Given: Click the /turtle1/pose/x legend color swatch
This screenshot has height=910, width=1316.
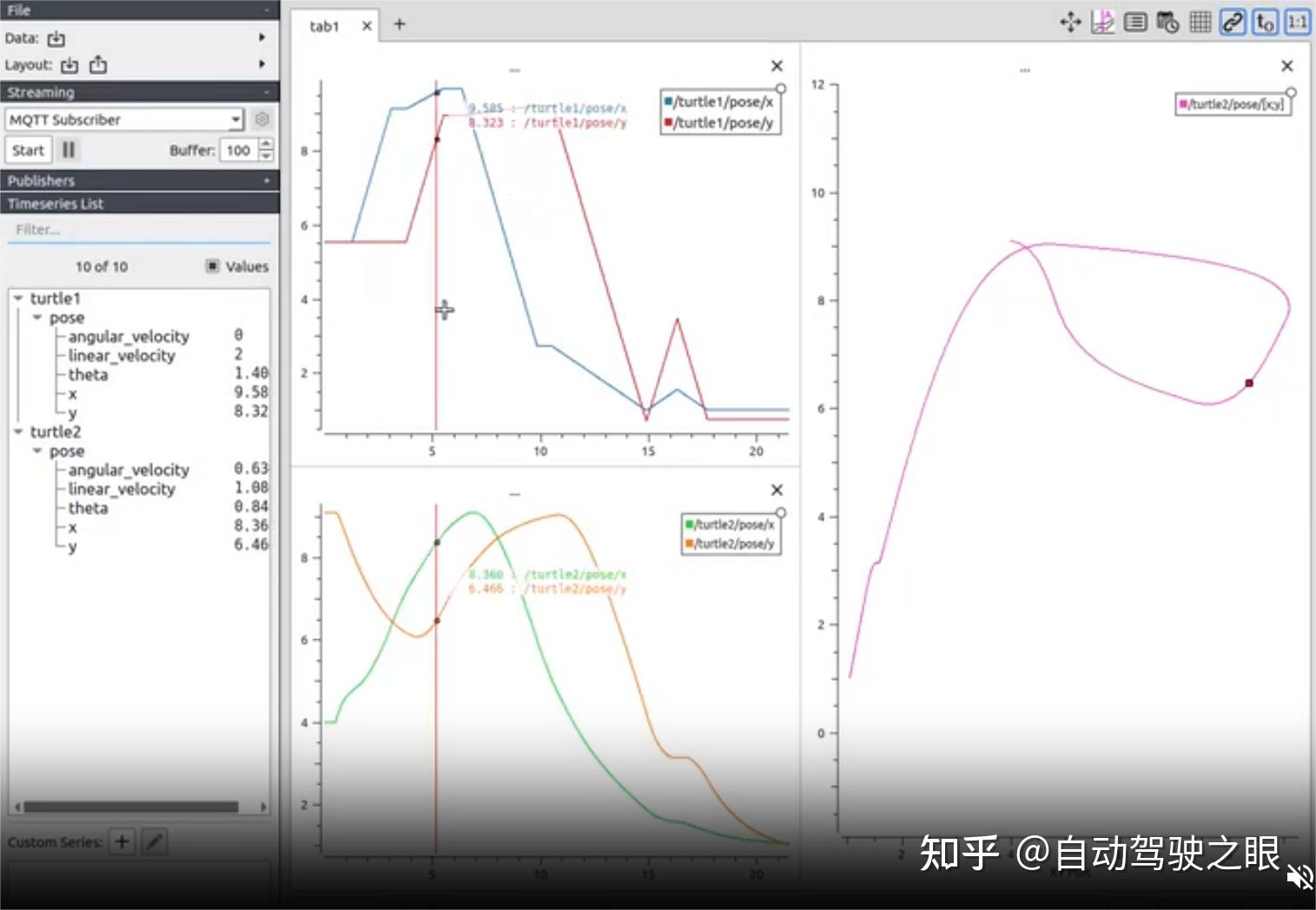Looking at the screenshot, I should (x=666, y=101).
